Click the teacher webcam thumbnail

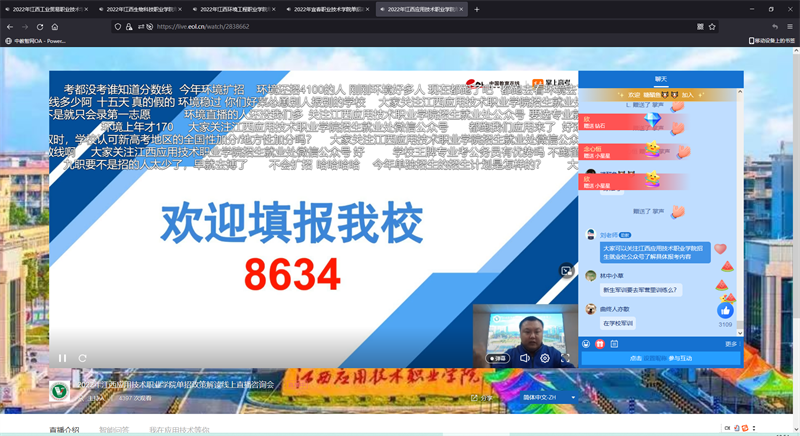[525, 336]
